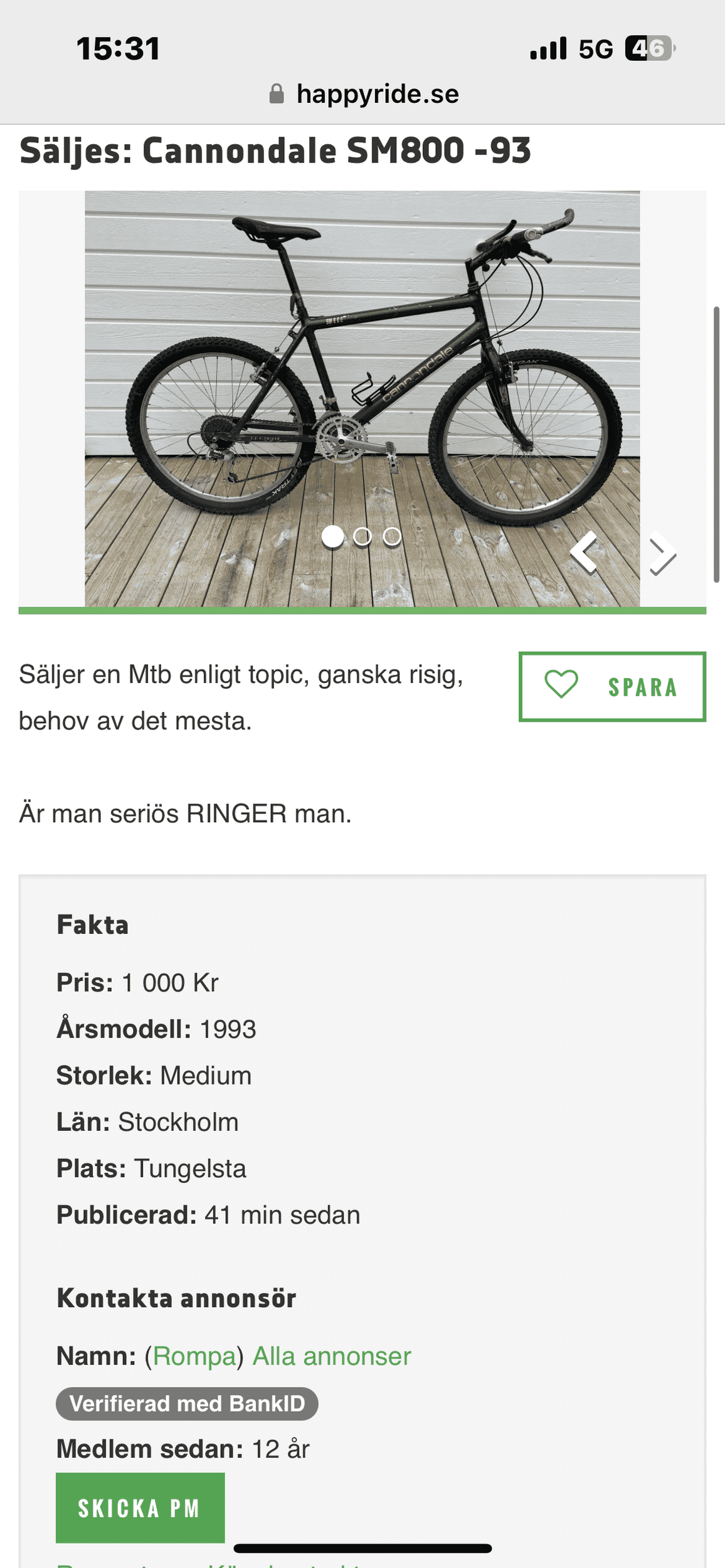Click the heart icon on the save button

[561, 684]
